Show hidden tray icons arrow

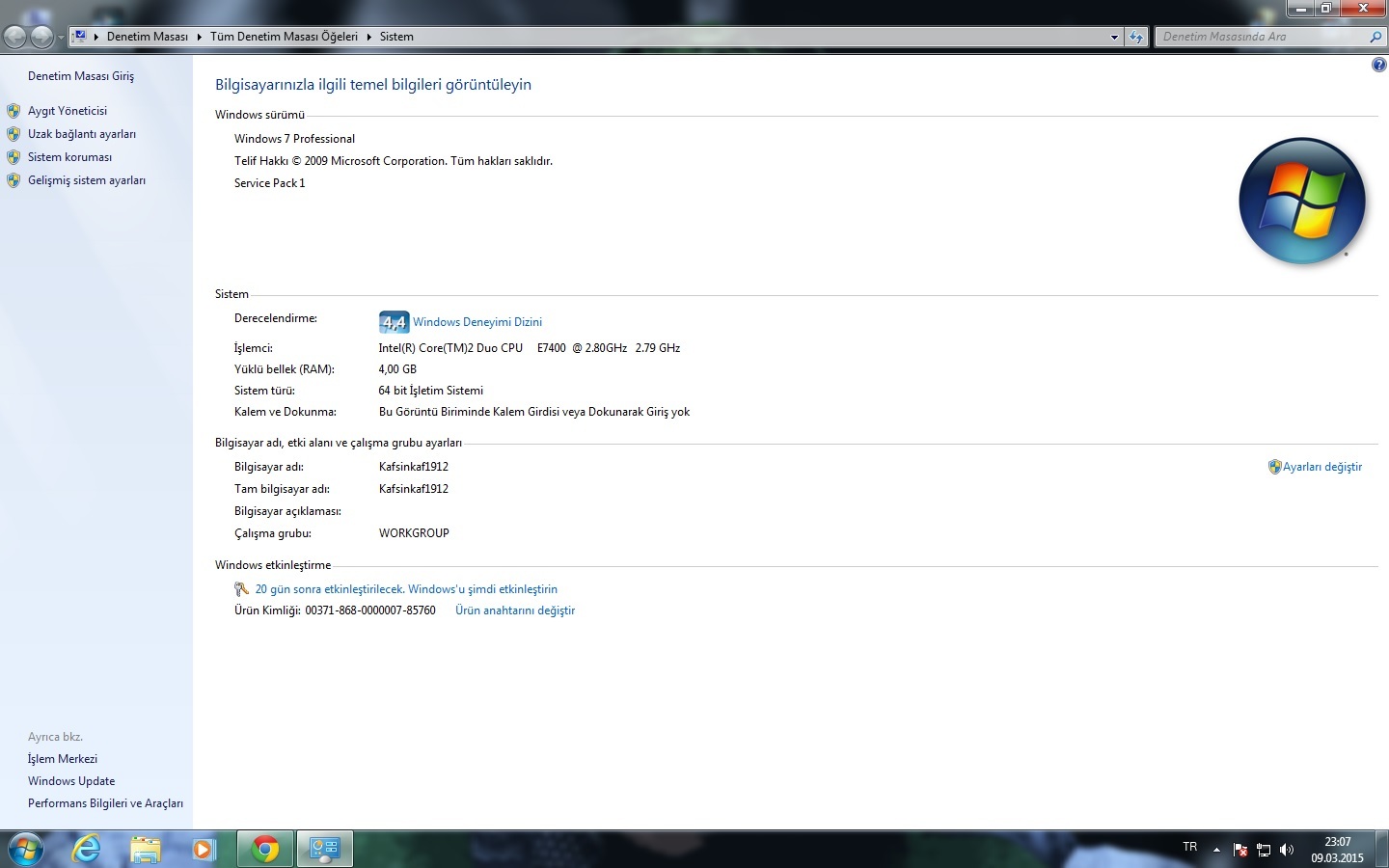[1216, 850]
